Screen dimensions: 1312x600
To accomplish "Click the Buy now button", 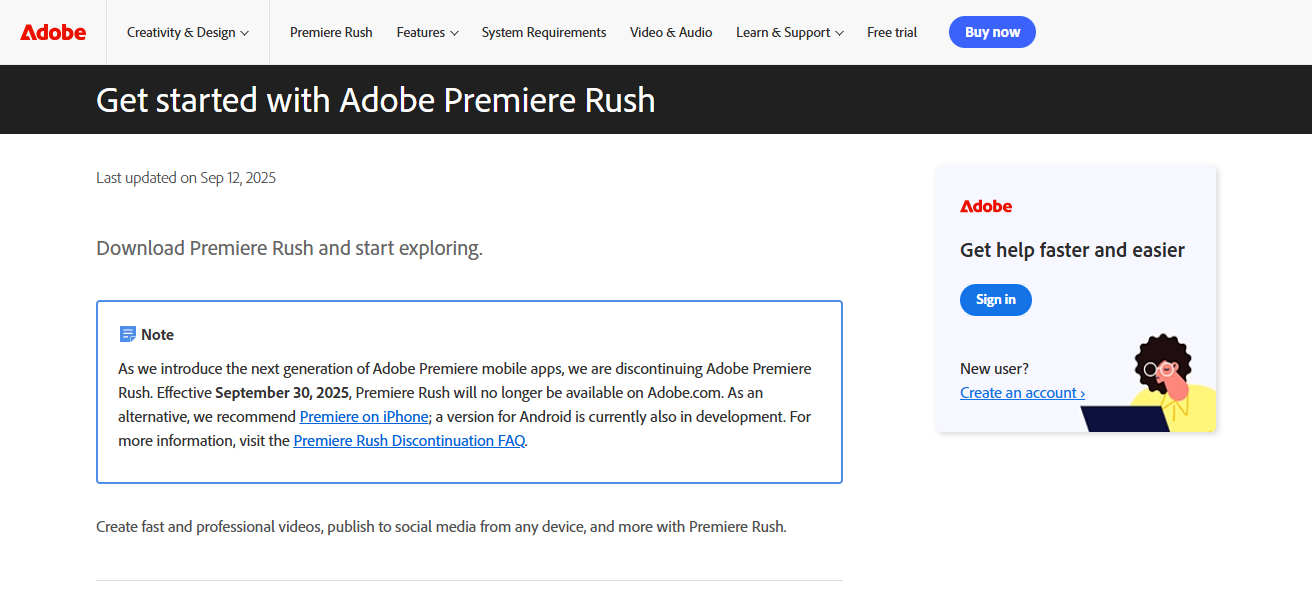I will pos(991,31).
